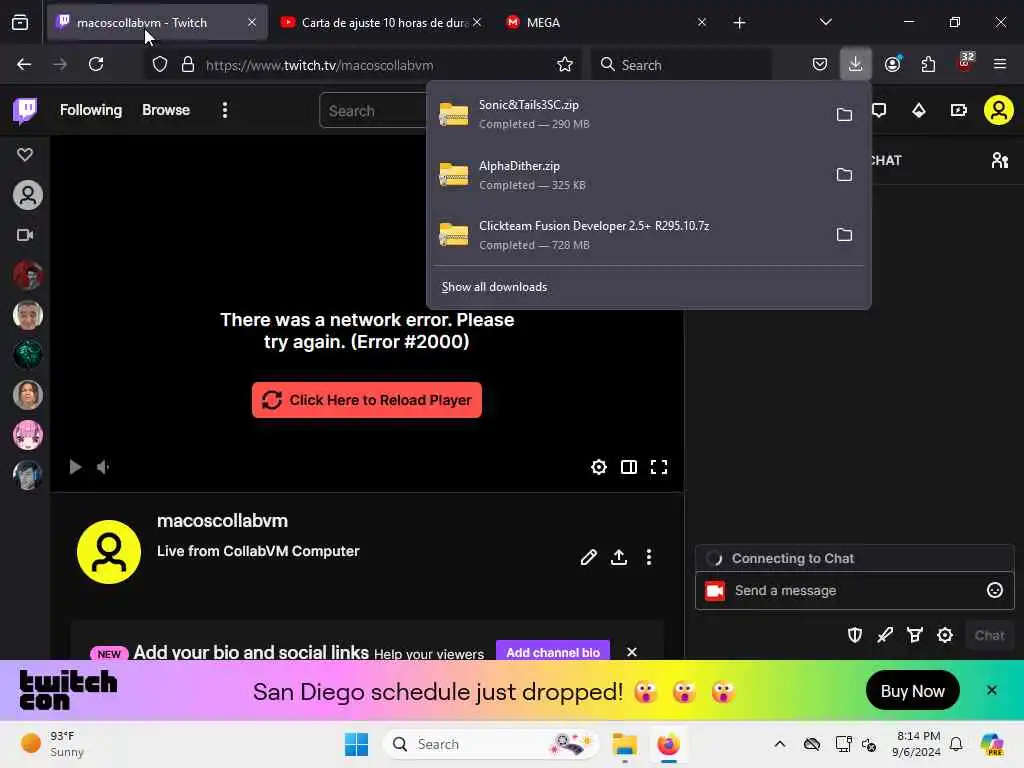
Task: Show Clickteam Fusion Developer file in folder
Action: 844,234
